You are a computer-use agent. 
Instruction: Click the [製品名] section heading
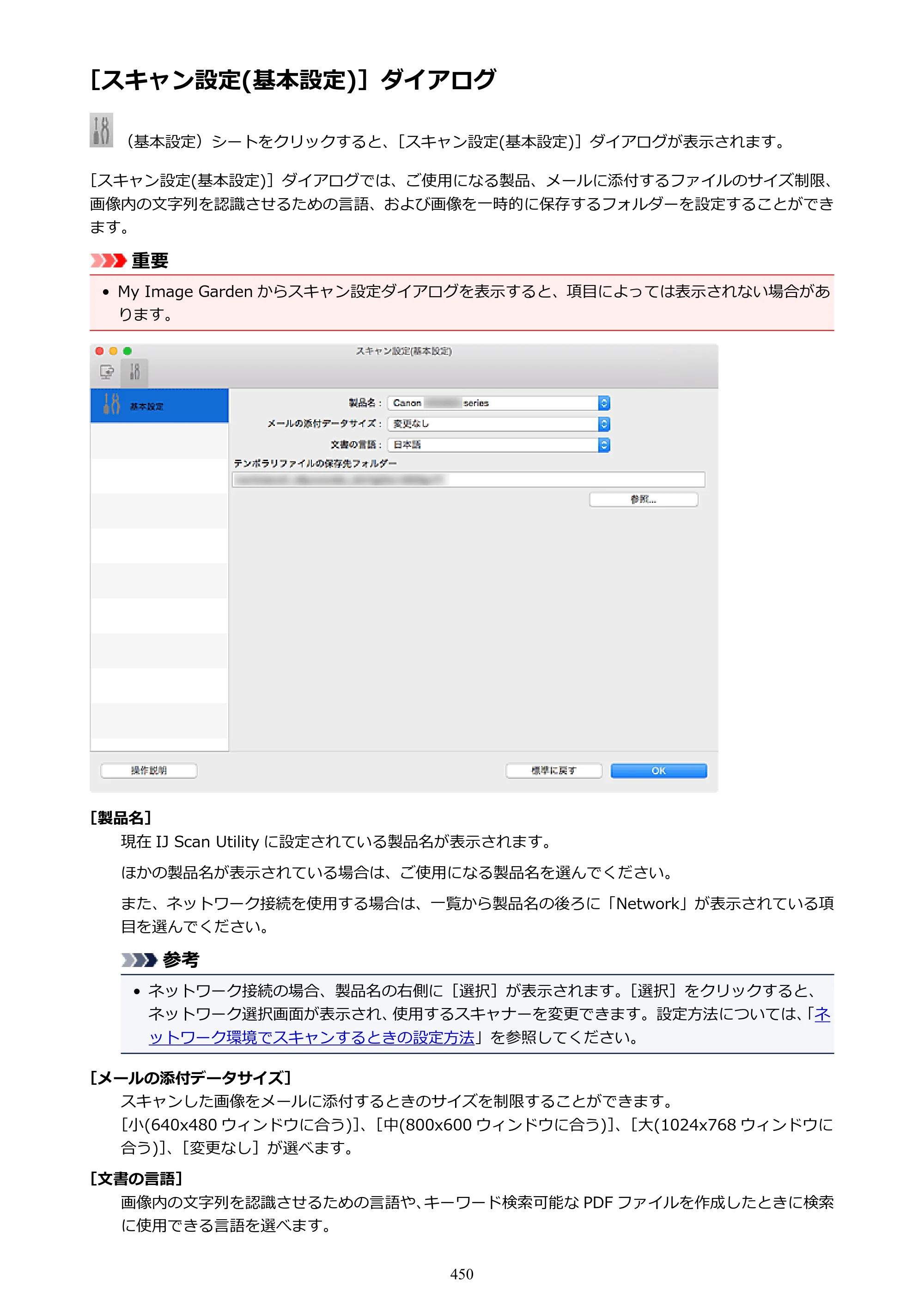121,819
